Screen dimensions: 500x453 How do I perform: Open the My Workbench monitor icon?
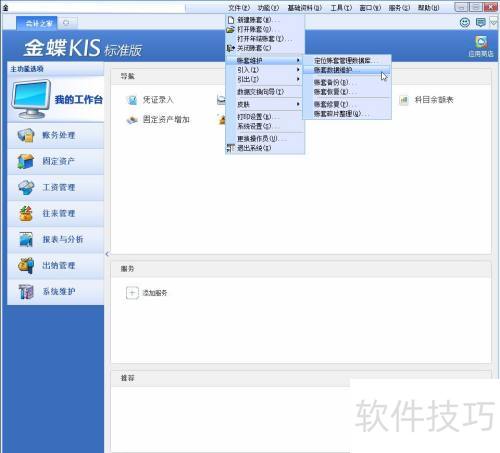[x=31, y=99]
